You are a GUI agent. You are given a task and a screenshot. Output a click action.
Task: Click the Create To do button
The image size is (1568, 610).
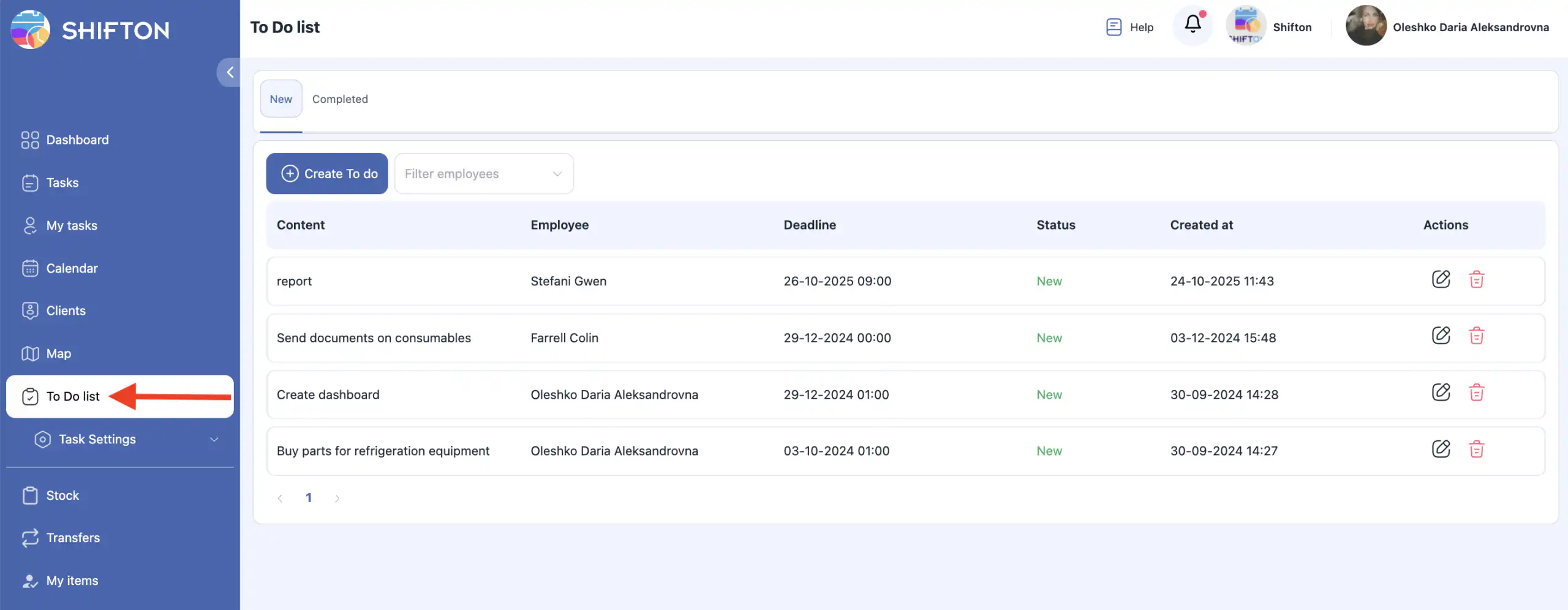coord(327,174)
